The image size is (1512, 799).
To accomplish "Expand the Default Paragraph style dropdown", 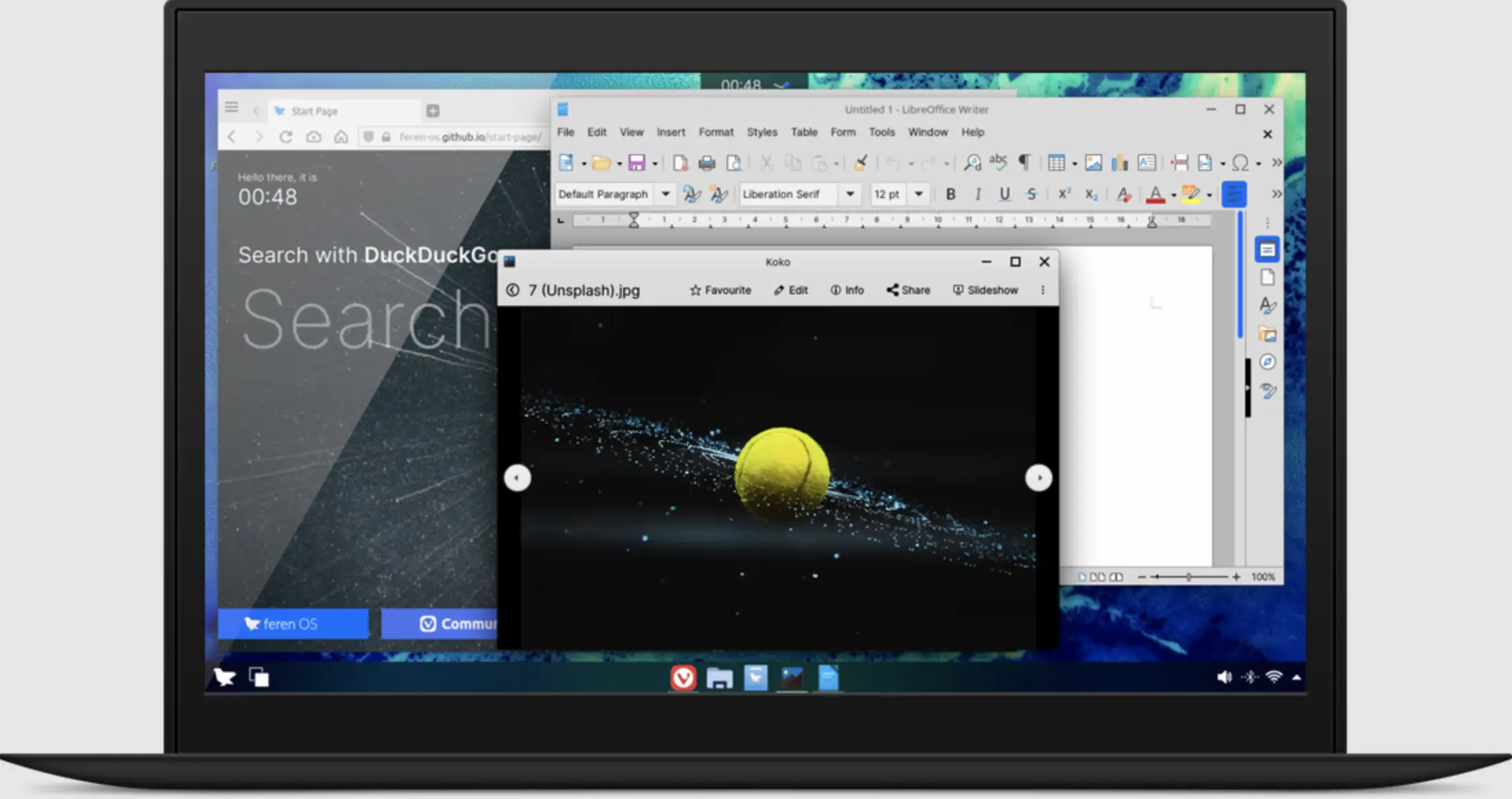I will pyautogui.click(x=665, y=195).
